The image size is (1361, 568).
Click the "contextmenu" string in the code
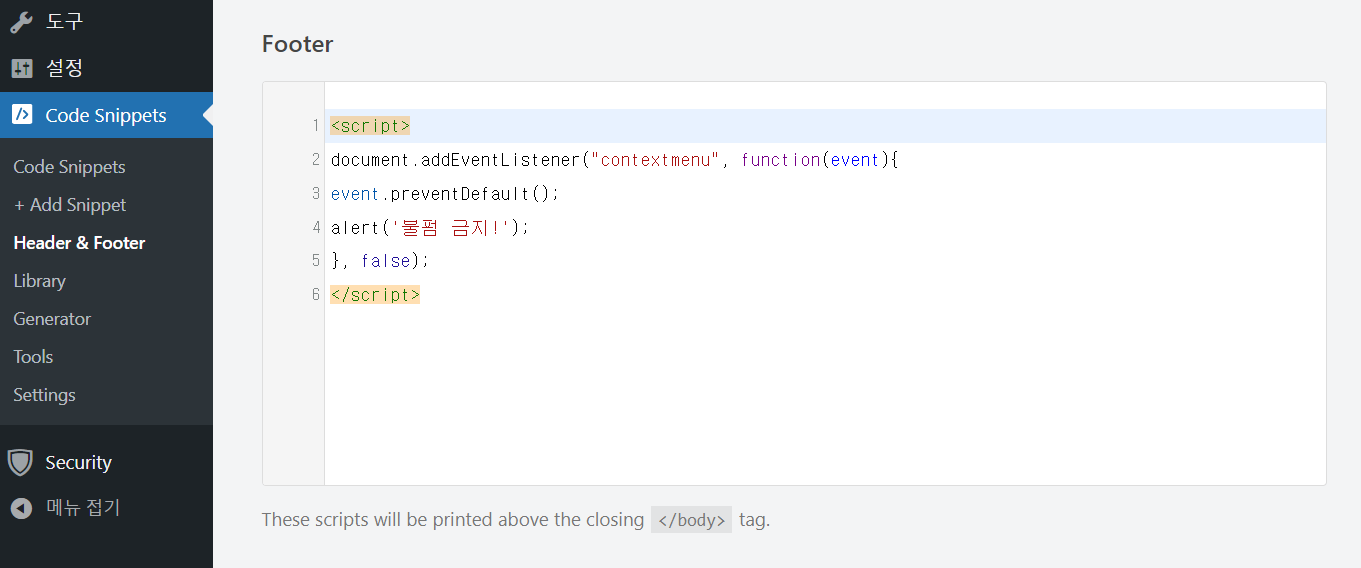pos(655,160)
